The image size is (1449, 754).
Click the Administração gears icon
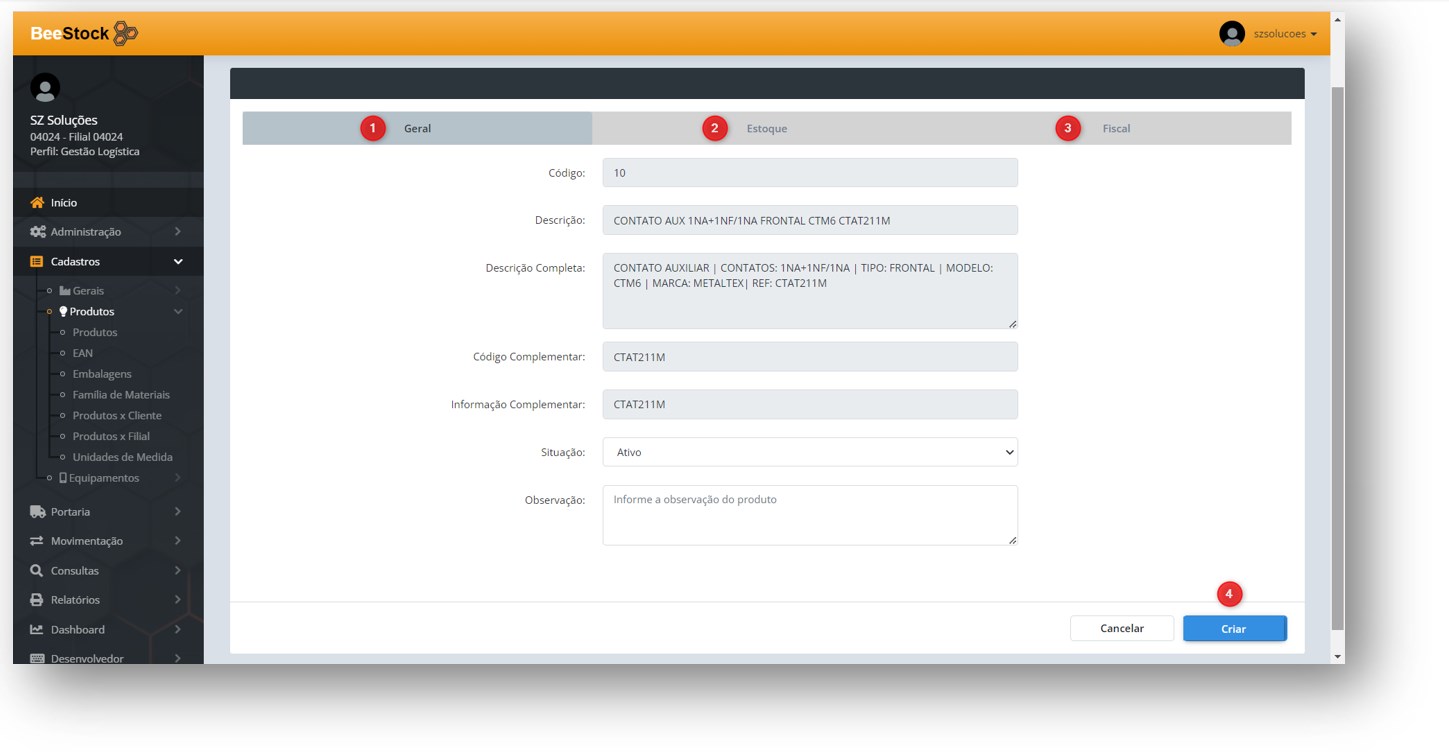pos(37,232)
